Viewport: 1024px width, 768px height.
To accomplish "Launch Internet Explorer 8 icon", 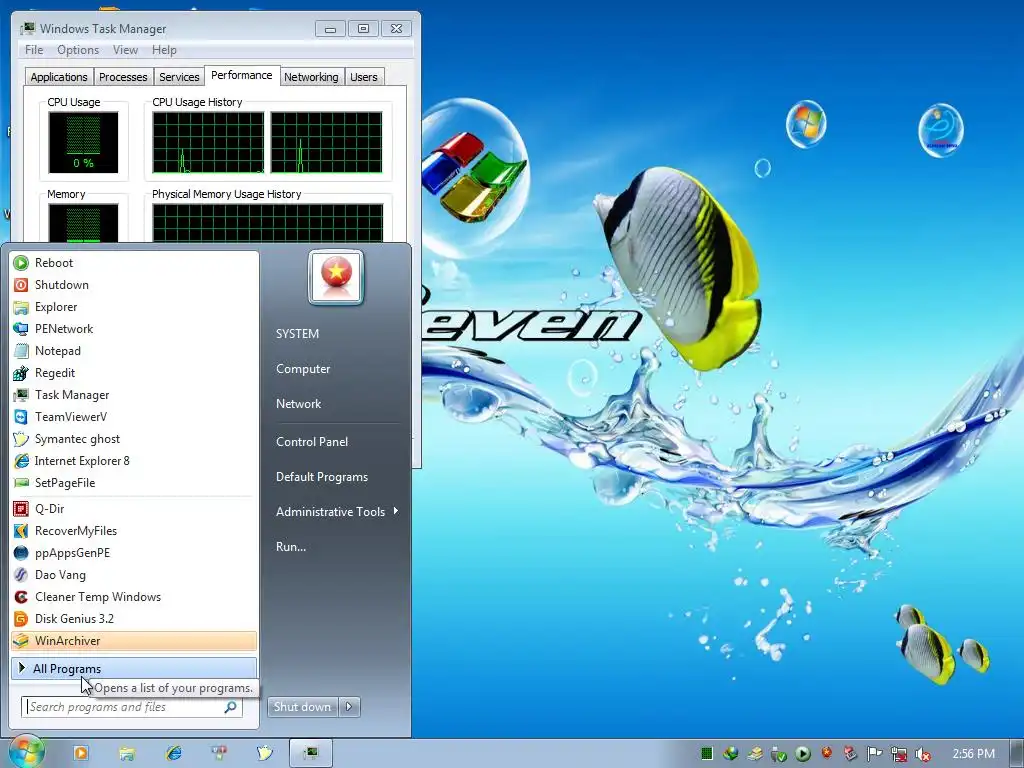I will 21,461.
